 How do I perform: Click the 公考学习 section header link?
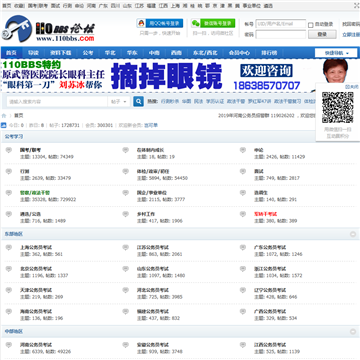tap(14, 137)
